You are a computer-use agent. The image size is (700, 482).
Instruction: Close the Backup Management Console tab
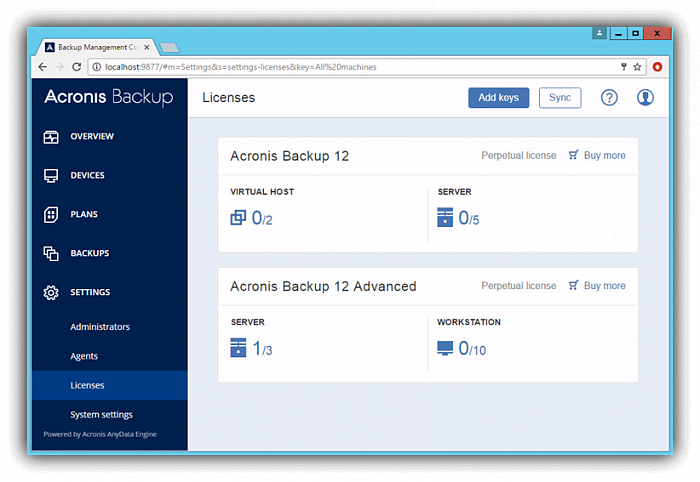click(146, 47)
